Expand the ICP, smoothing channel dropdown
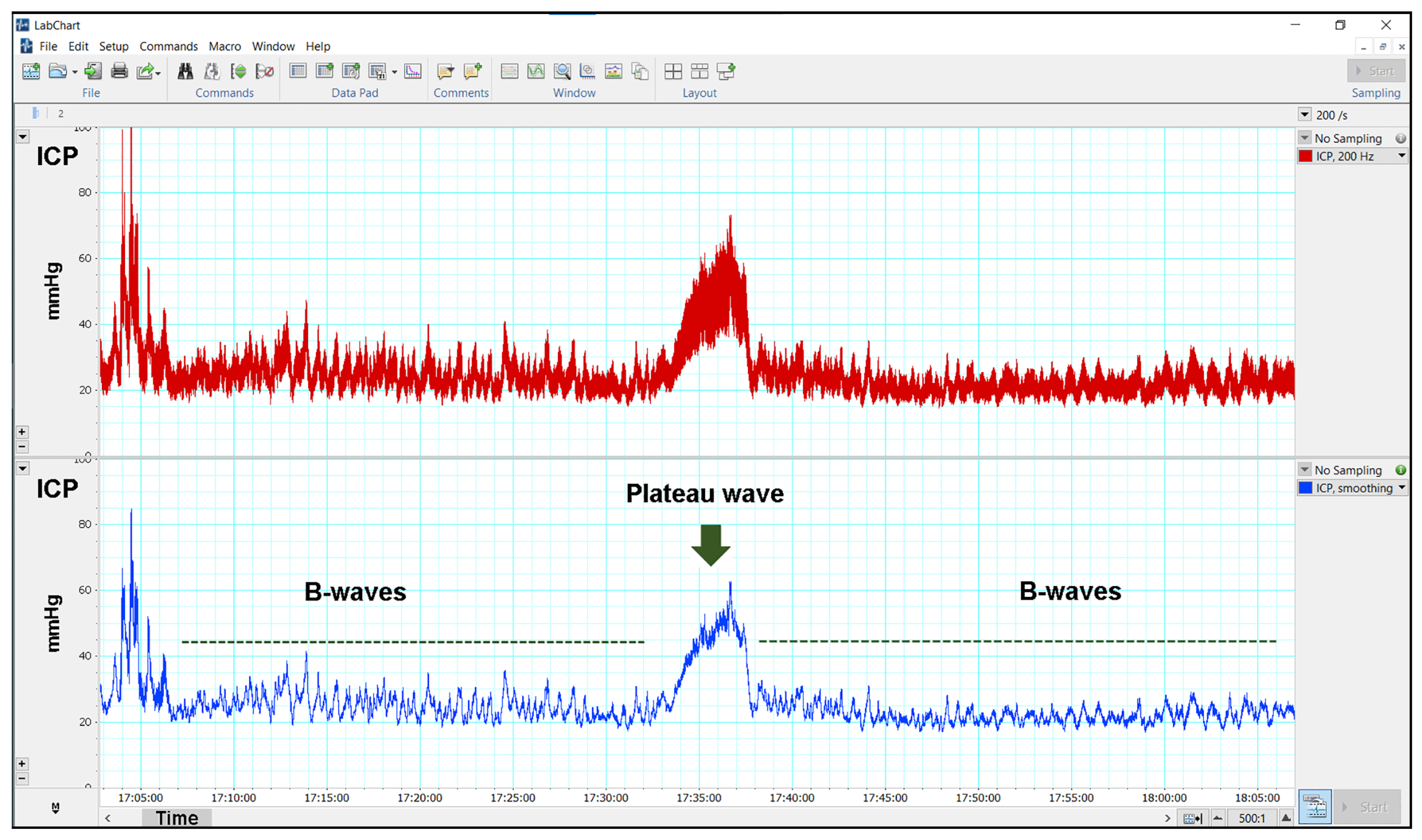The image size is (1422, 840). click(1402, 487)
